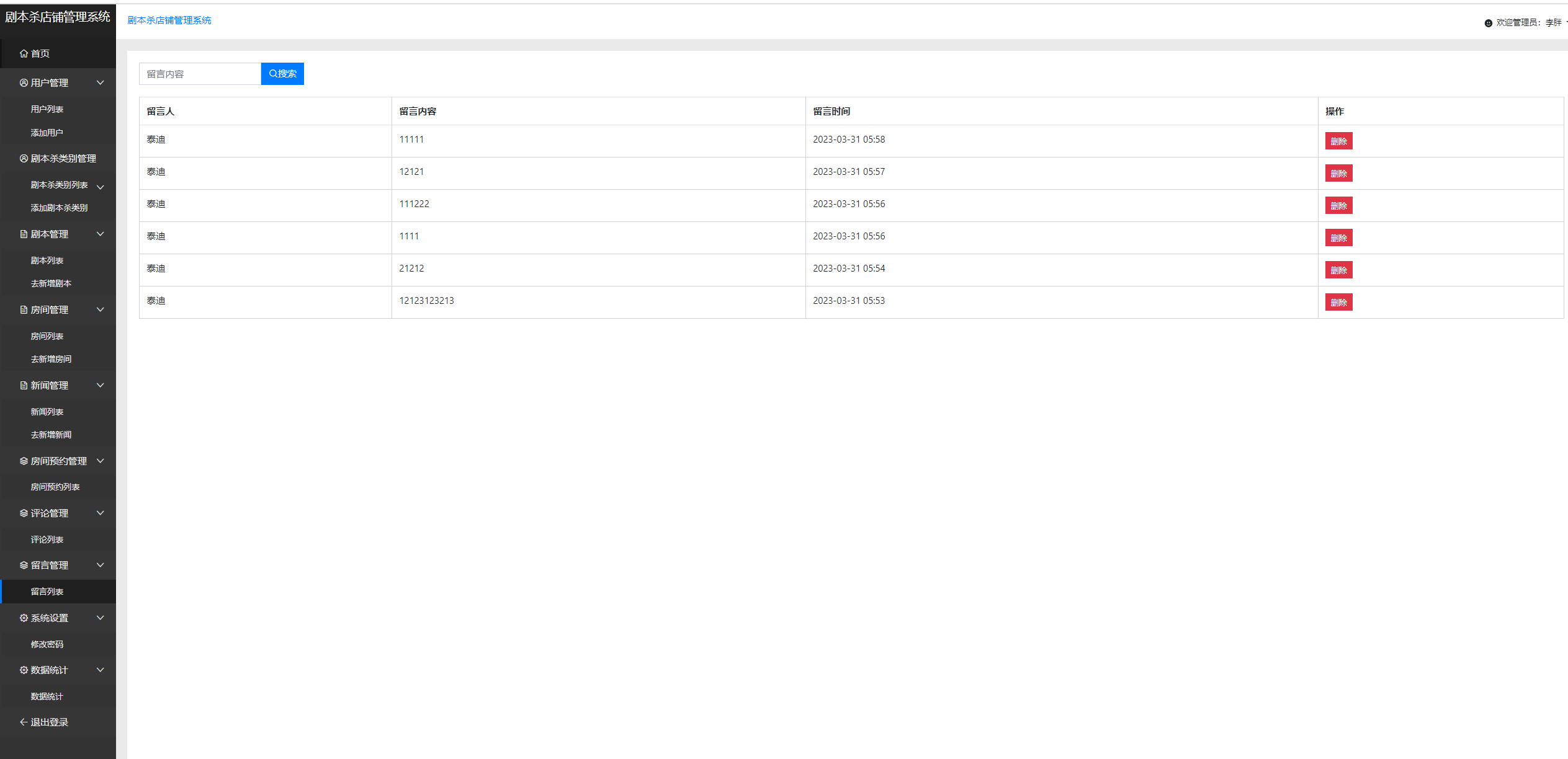Screen dimensions: 1568x759
Task: Open 用户列表 in the sidebar
Action: pyautogui.click(x=47, y=109)
